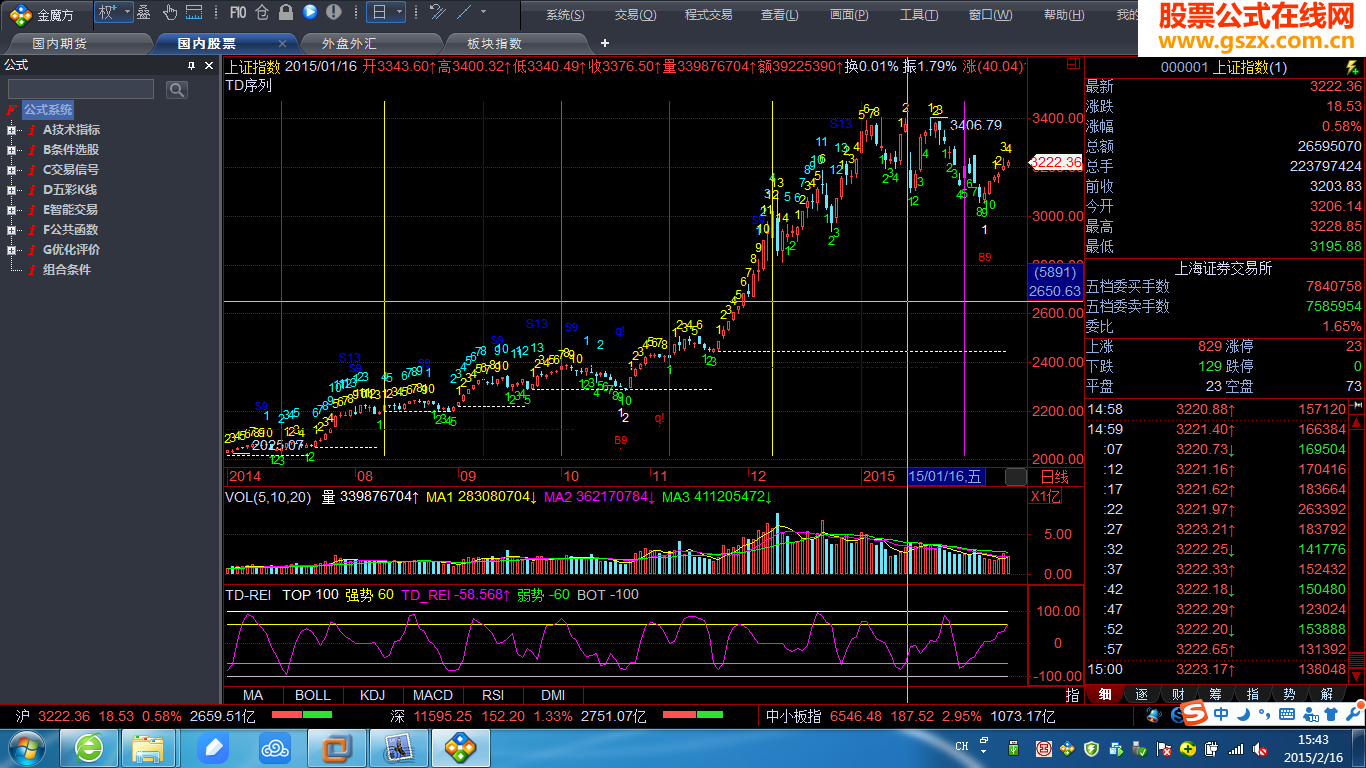Toggle the MACD indicator tab

coord(433,695)
